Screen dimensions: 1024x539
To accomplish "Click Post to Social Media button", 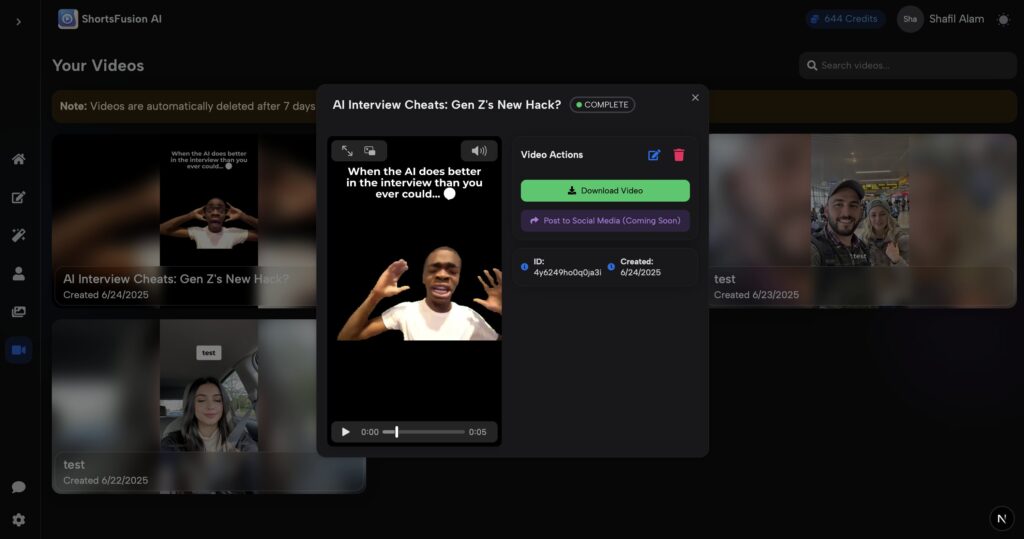I will tap(605, 221).
